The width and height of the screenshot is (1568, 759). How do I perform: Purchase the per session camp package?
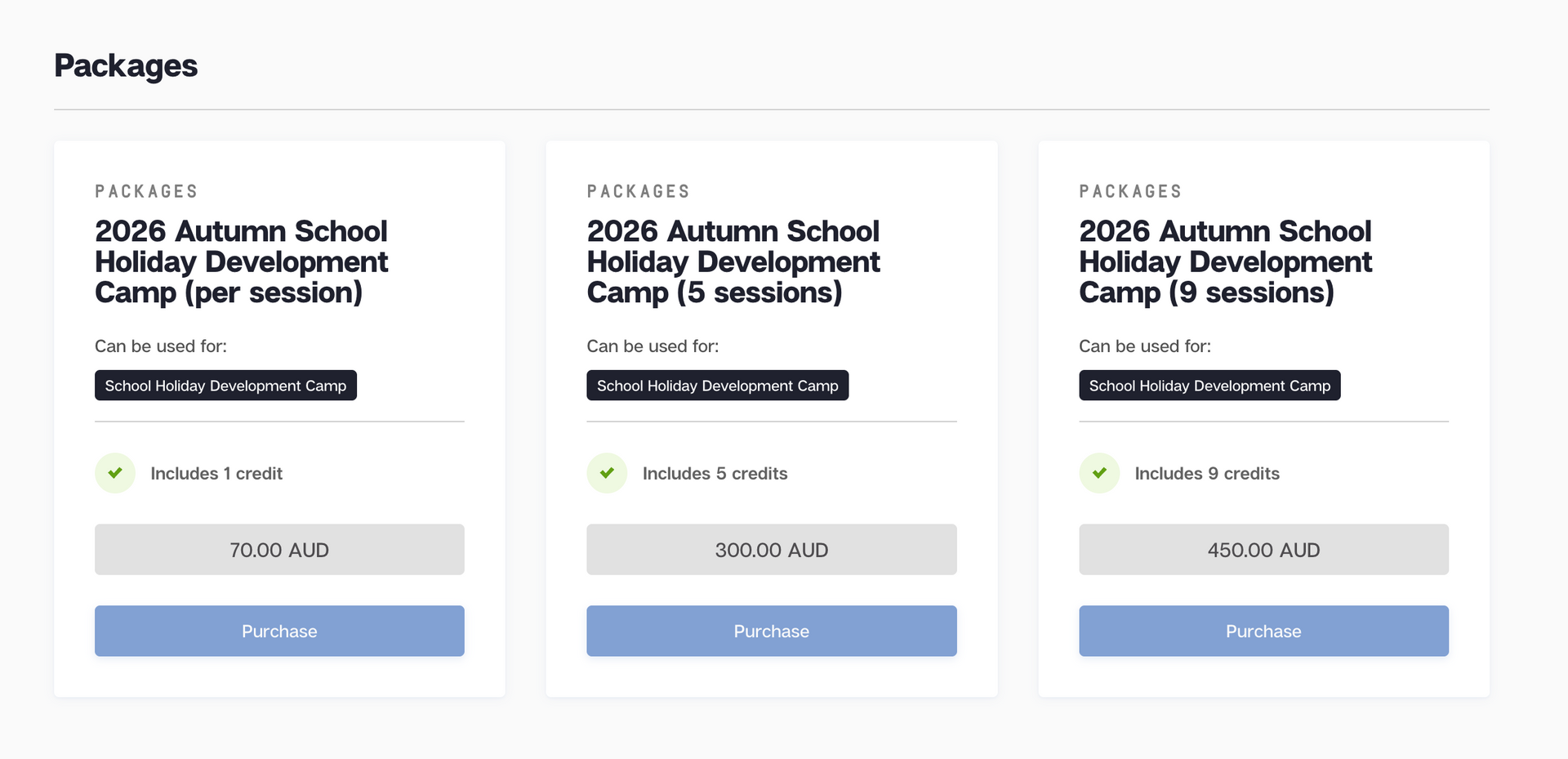click(x=279, y=631)
